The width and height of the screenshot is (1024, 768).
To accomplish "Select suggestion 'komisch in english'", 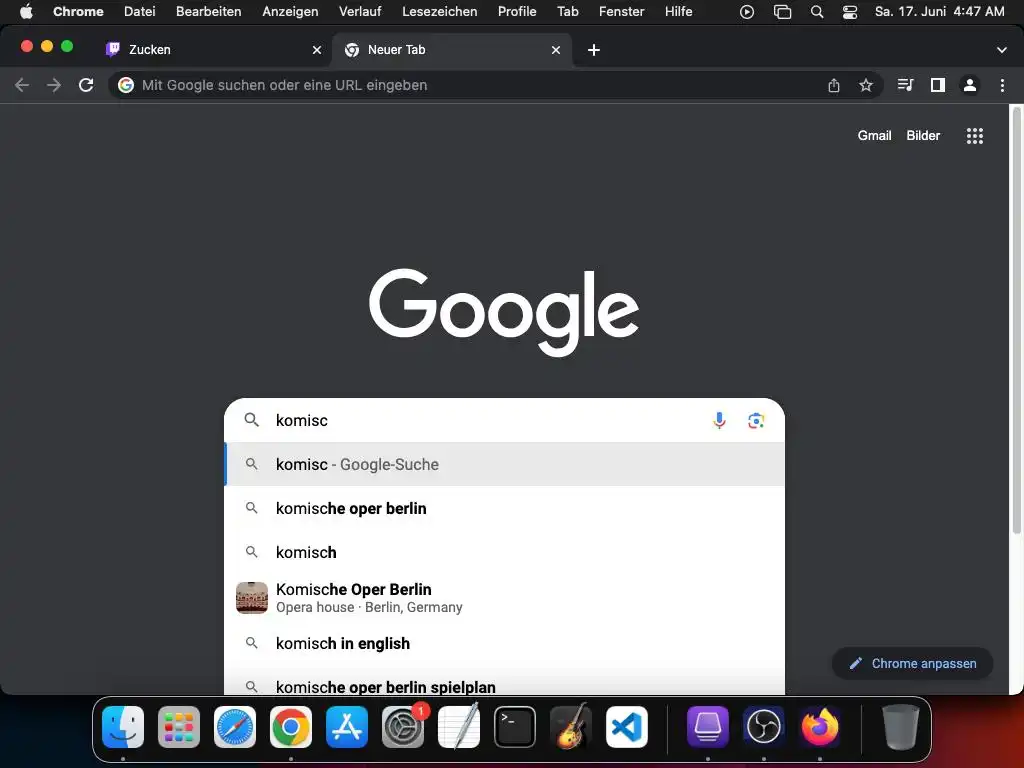I will [504, 643].
